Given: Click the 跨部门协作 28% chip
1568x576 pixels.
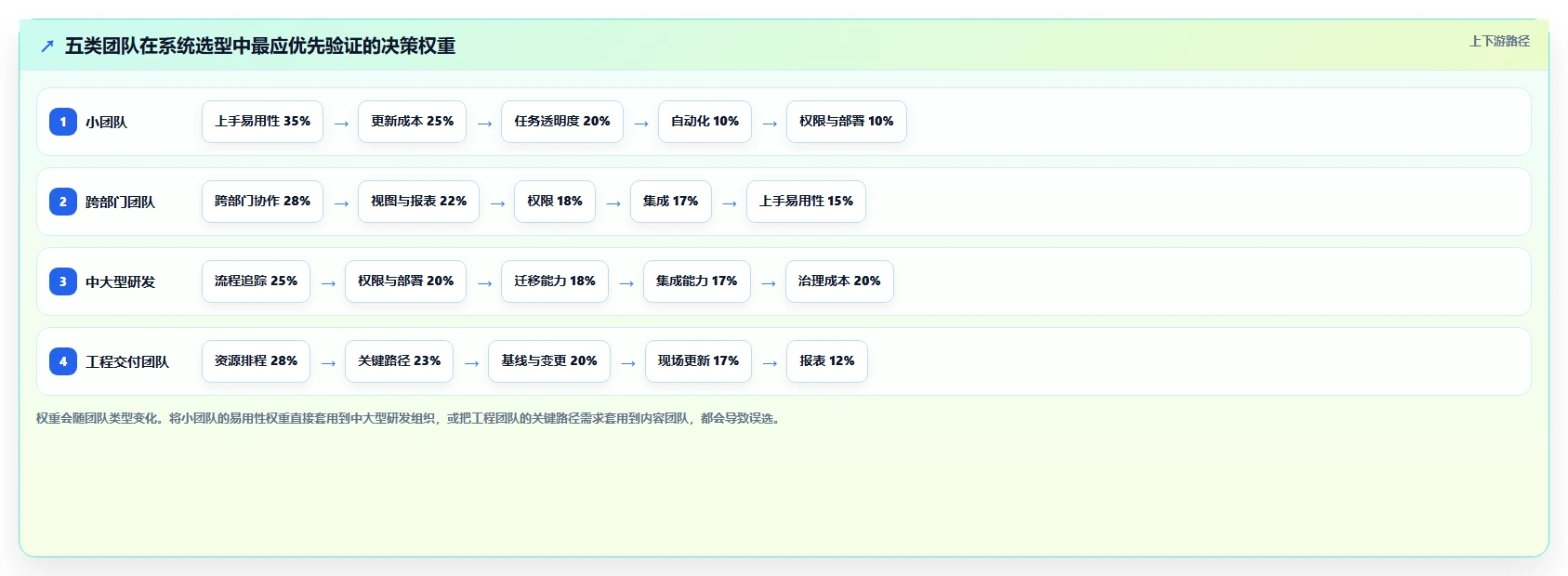Looking at the screenshot, I should click(262, 202).
